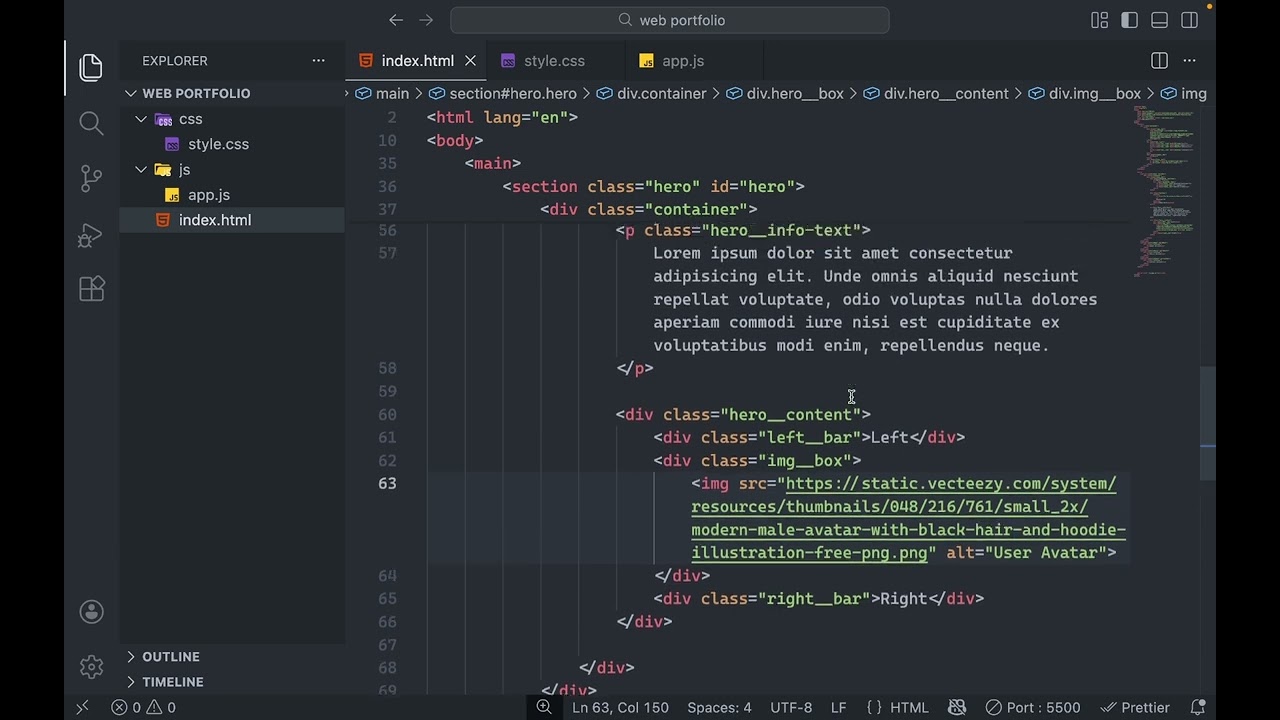Click the Copilot status icon

coord(957,707)
